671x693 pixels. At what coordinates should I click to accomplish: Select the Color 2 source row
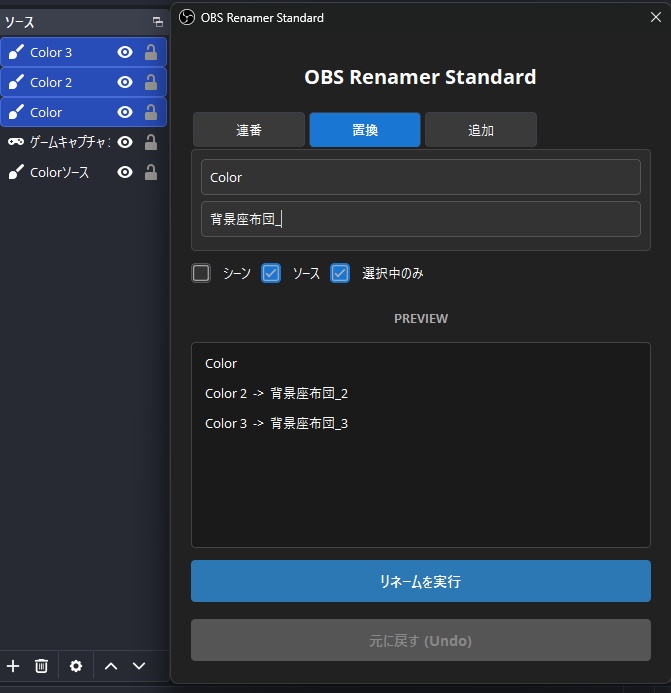coord(84,82)
